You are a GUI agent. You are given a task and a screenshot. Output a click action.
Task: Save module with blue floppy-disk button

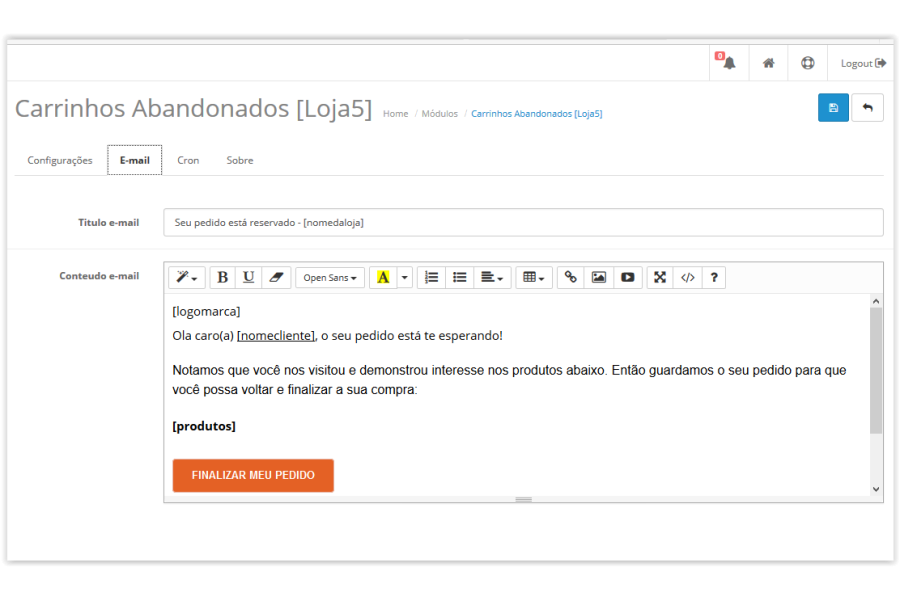coord(833,107)
